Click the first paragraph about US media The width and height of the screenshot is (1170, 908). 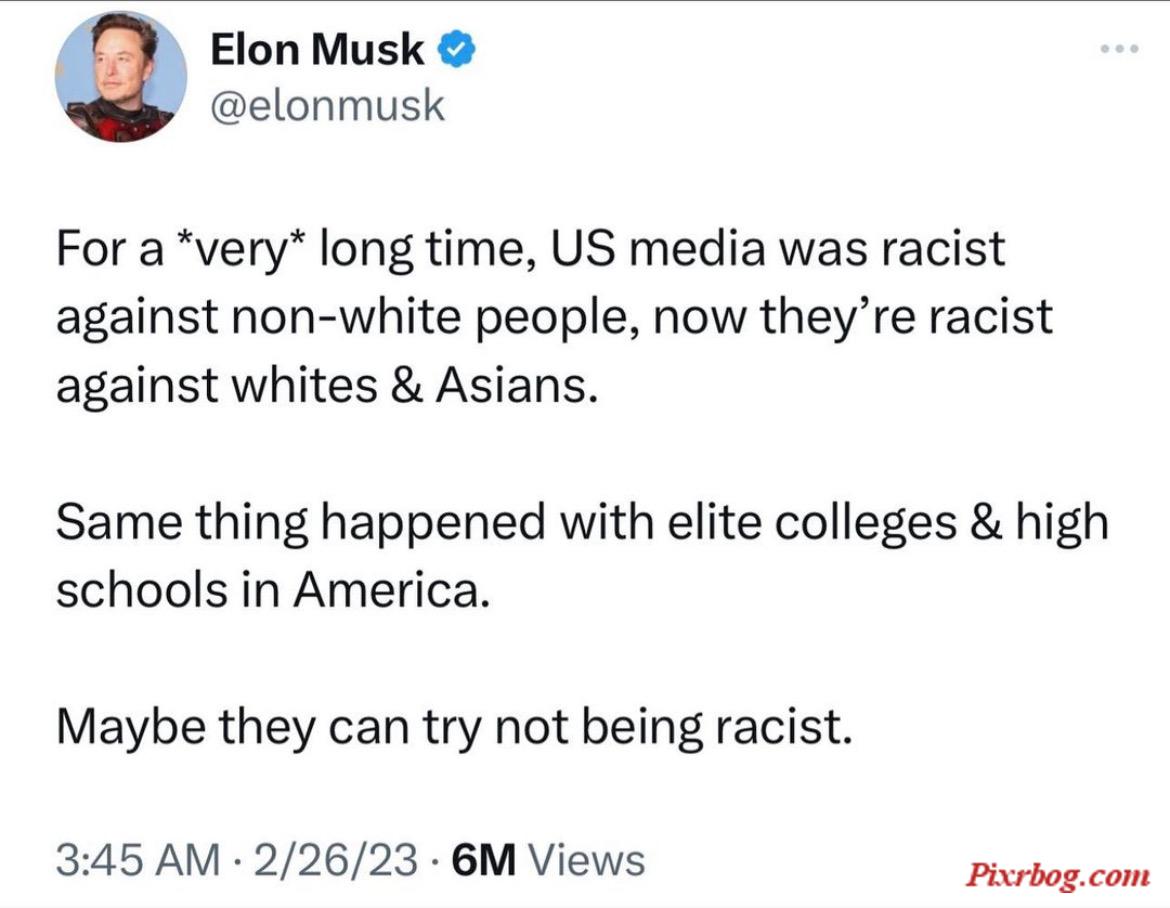(x=554, y=317)
